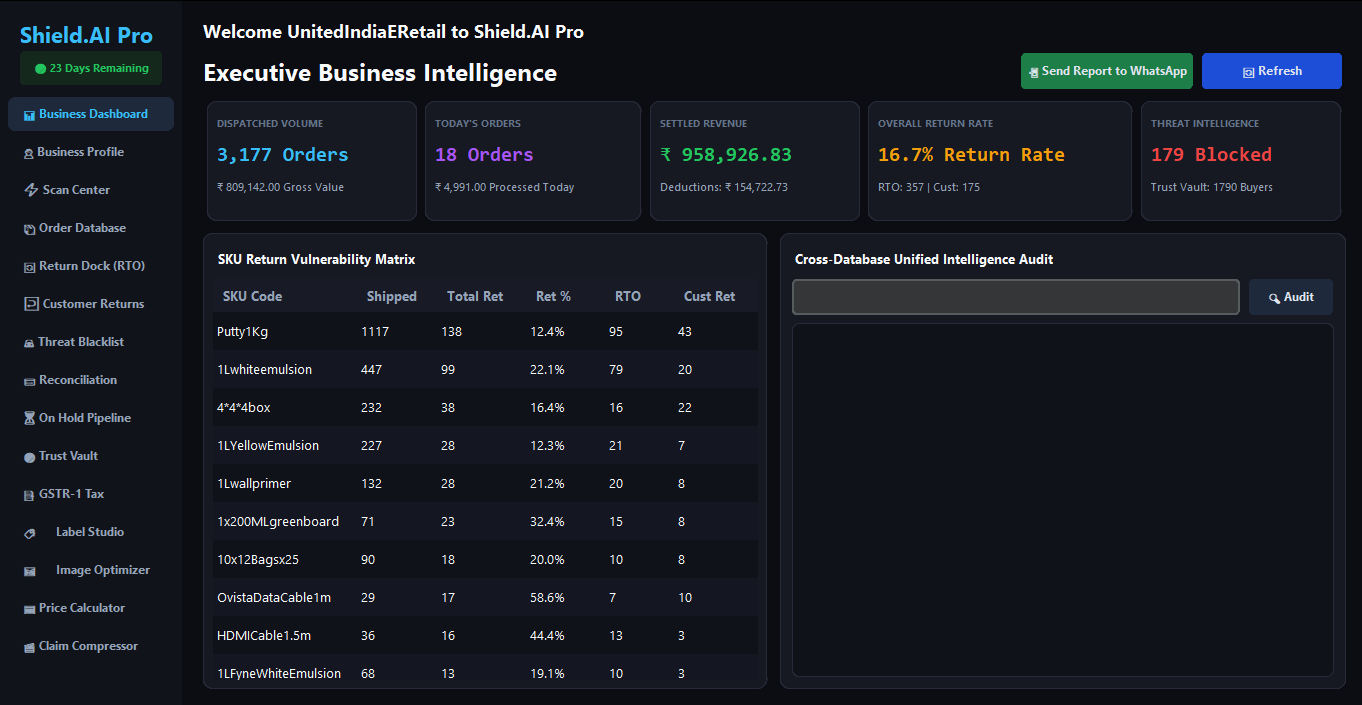Select the 1x200MLgreenboard SKU row
Image resolution: width=1362 pixels, height=705 pixels.
[x=484, y=521]
